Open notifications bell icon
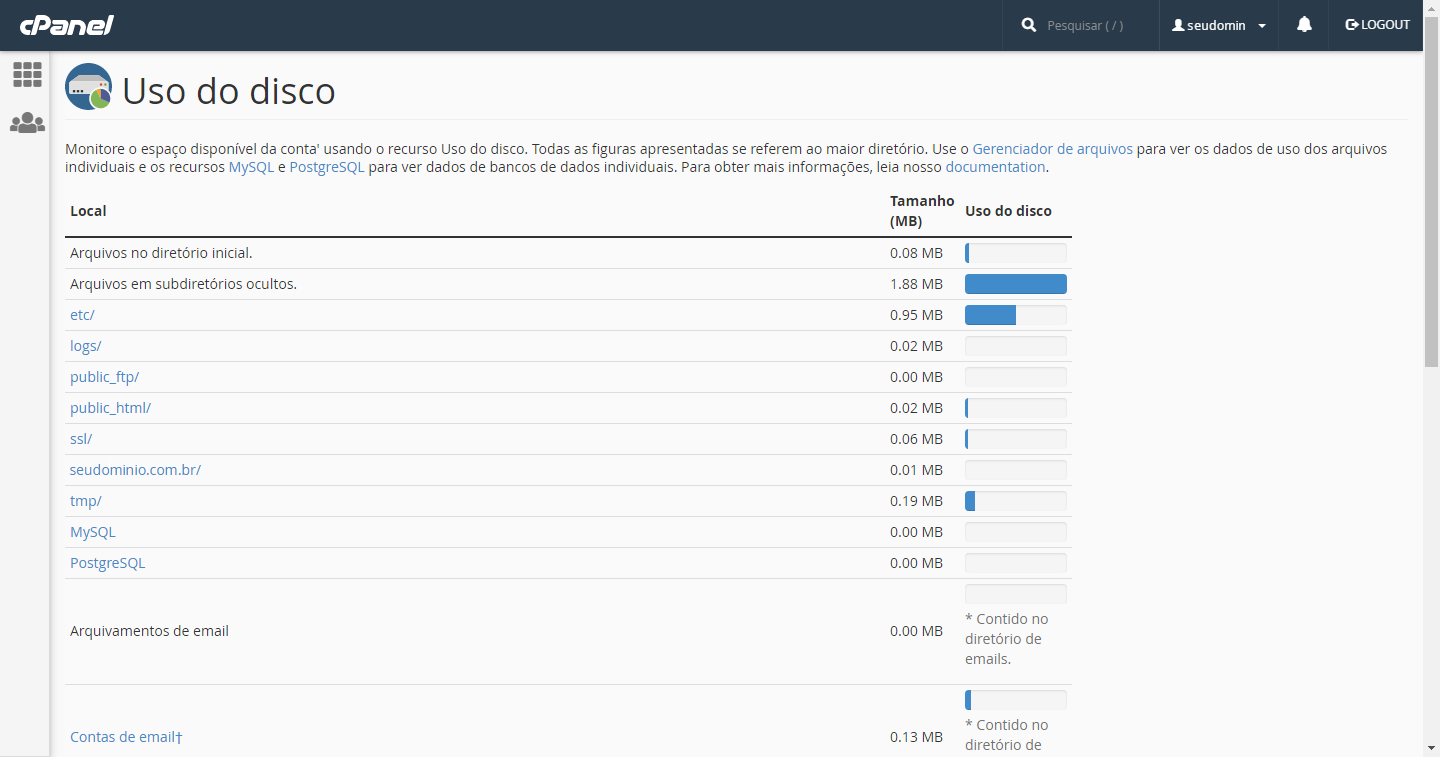The height and width of the screenshot is (757, 1440). click(1304, 25)
